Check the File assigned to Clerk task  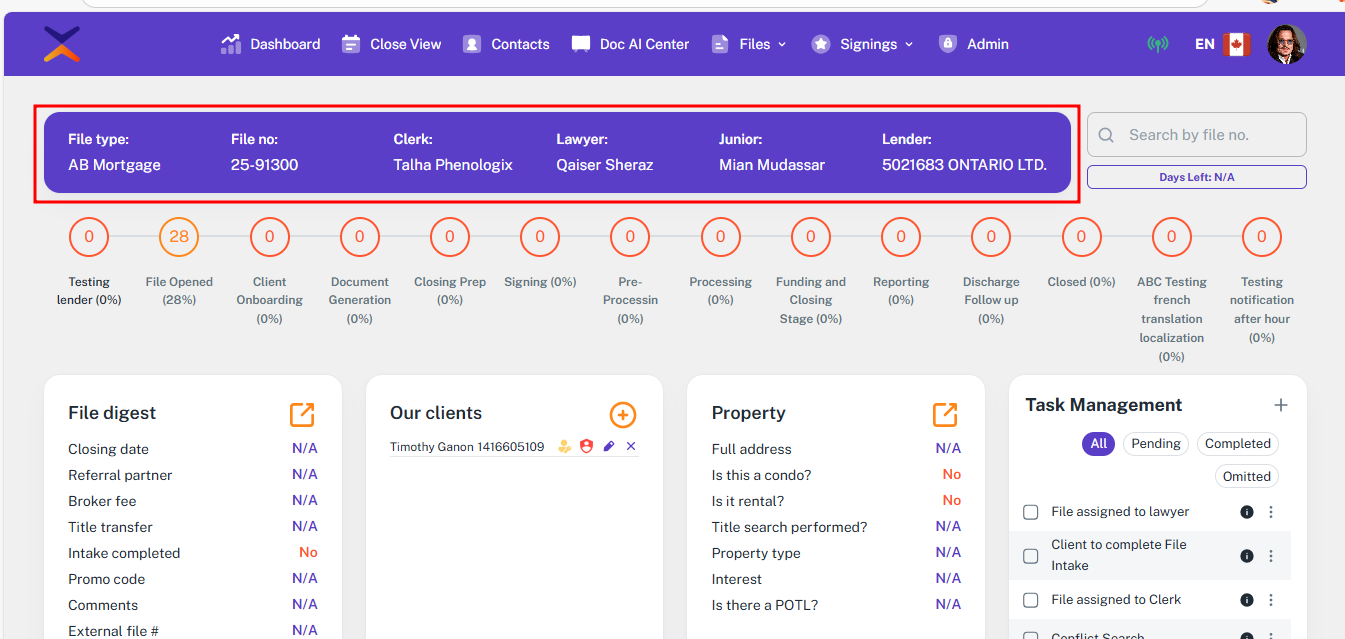tap(1031, 600)
